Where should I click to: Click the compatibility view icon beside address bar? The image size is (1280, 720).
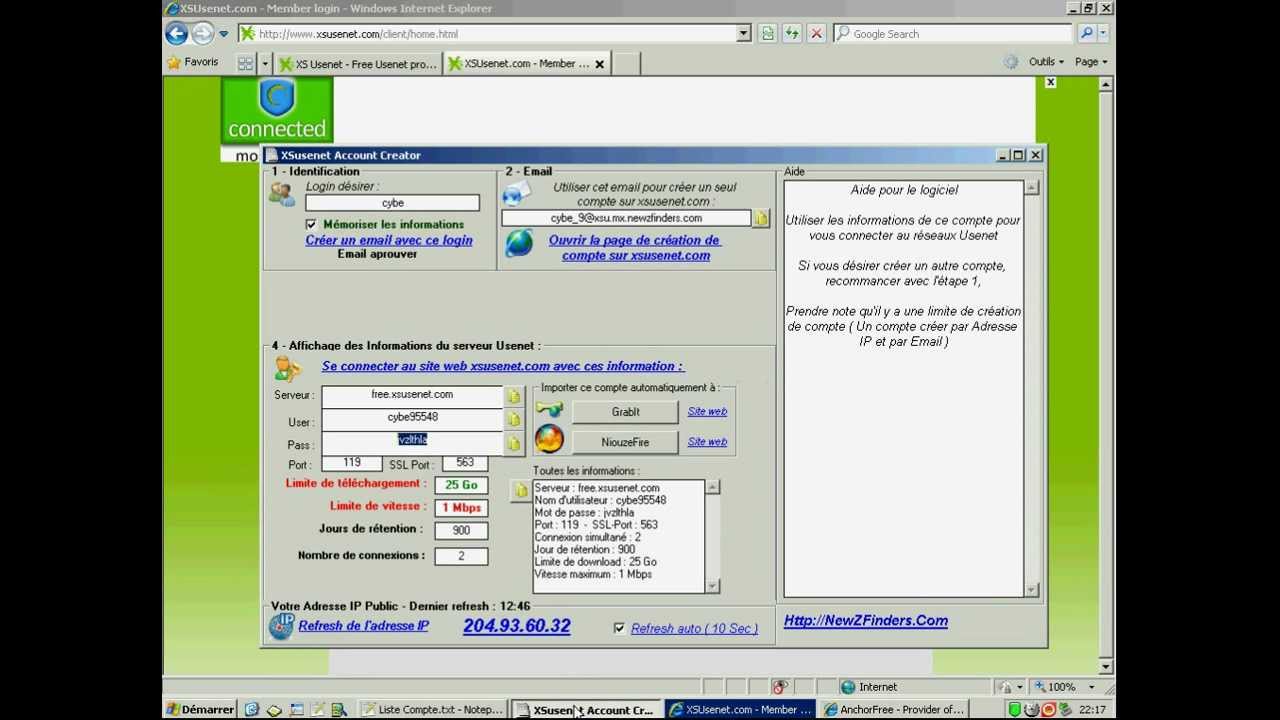767,33
